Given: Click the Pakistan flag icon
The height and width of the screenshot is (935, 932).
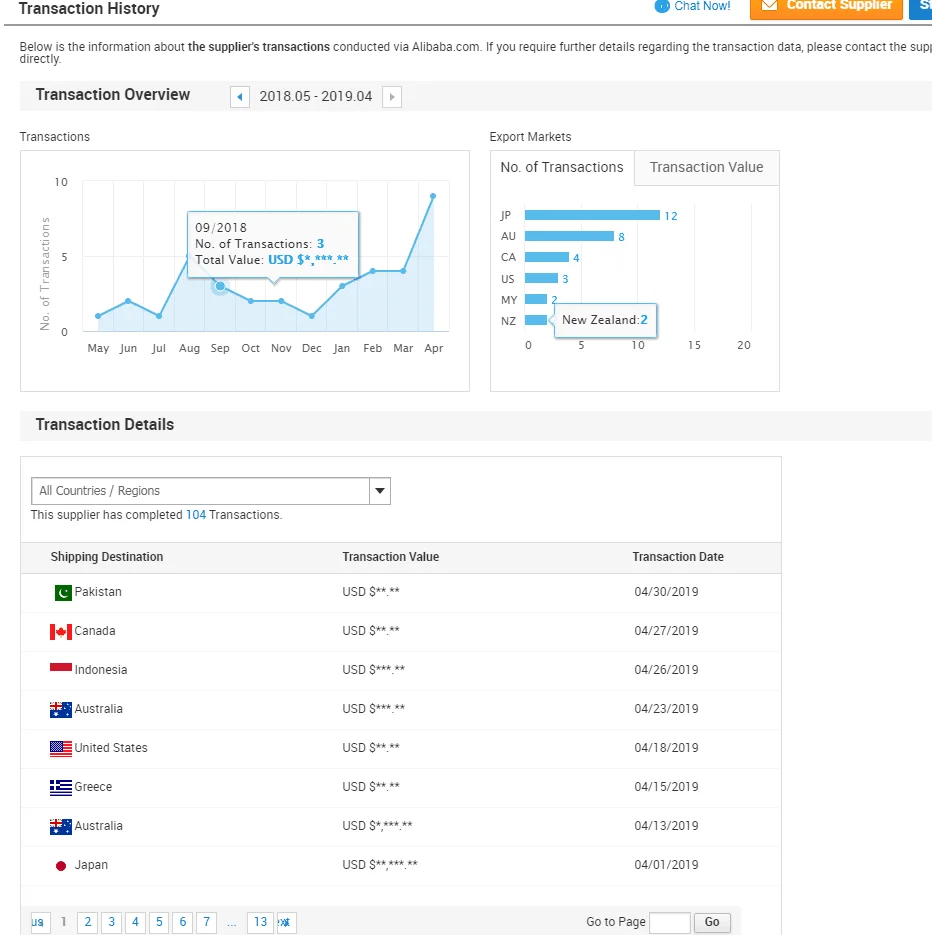Looking at the screenshot, I should 63,593.
